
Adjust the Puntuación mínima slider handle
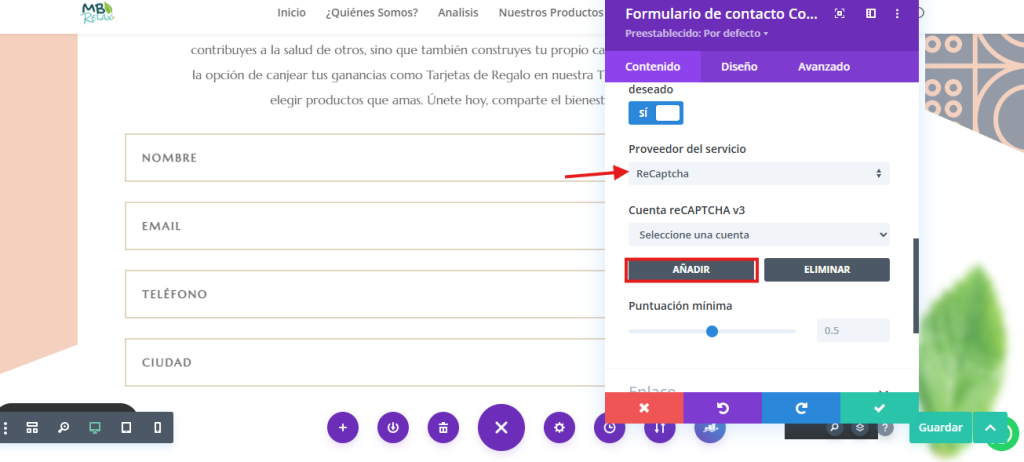(x=712, y=331)
